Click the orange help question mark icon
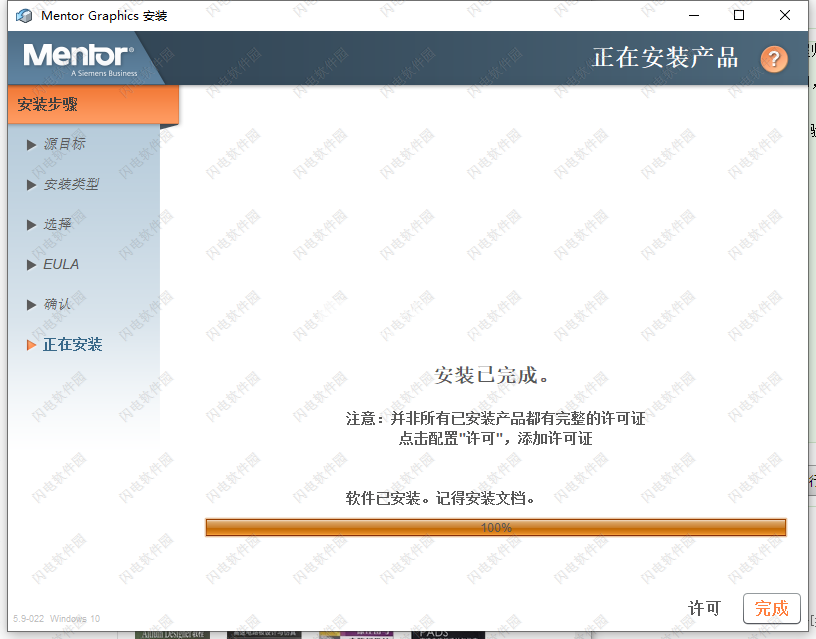 [x=774, y=59]
